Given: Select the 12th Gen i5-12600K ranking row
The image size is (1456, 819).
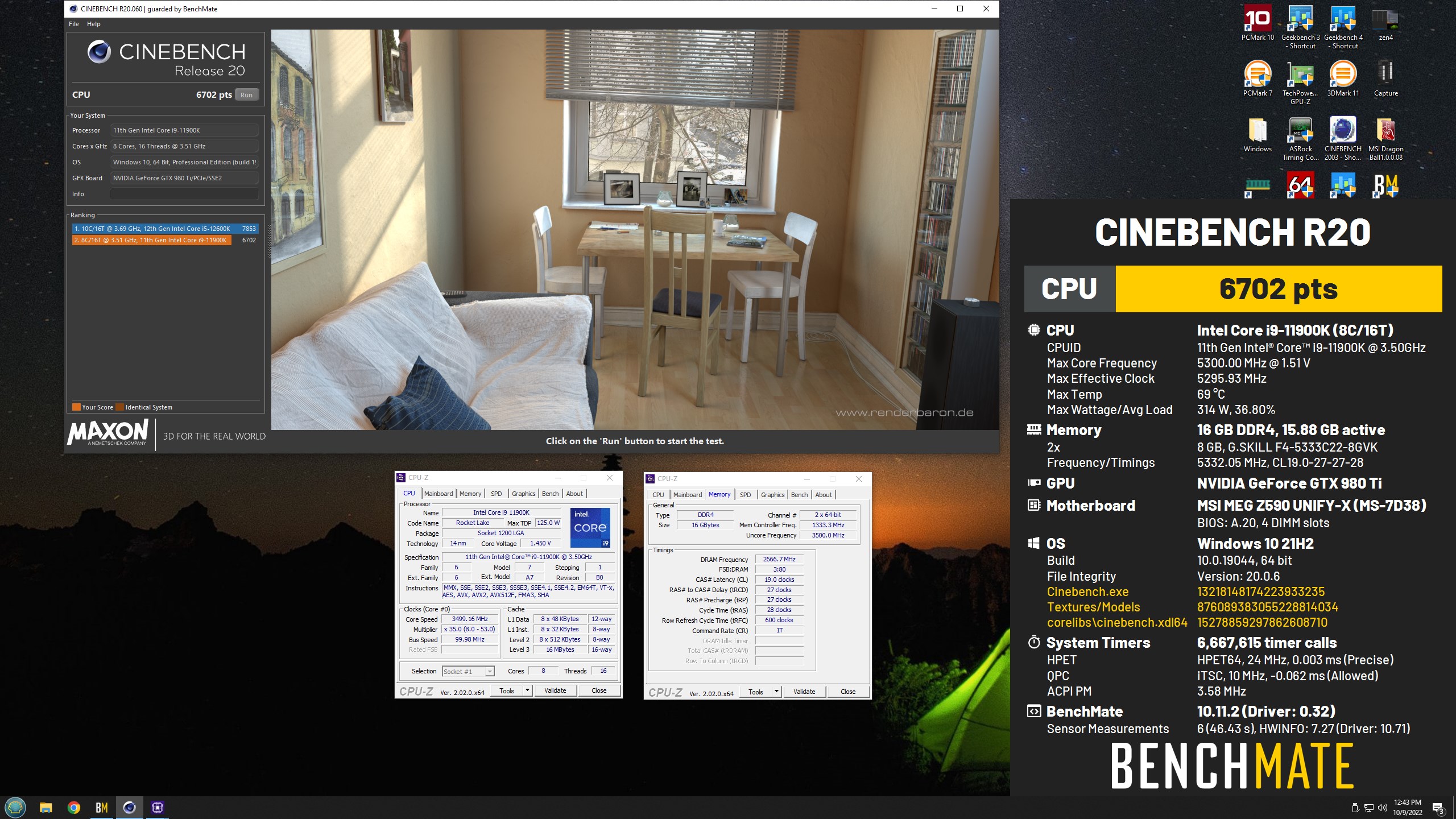Looking at the screenshot, I should point(165,229).
